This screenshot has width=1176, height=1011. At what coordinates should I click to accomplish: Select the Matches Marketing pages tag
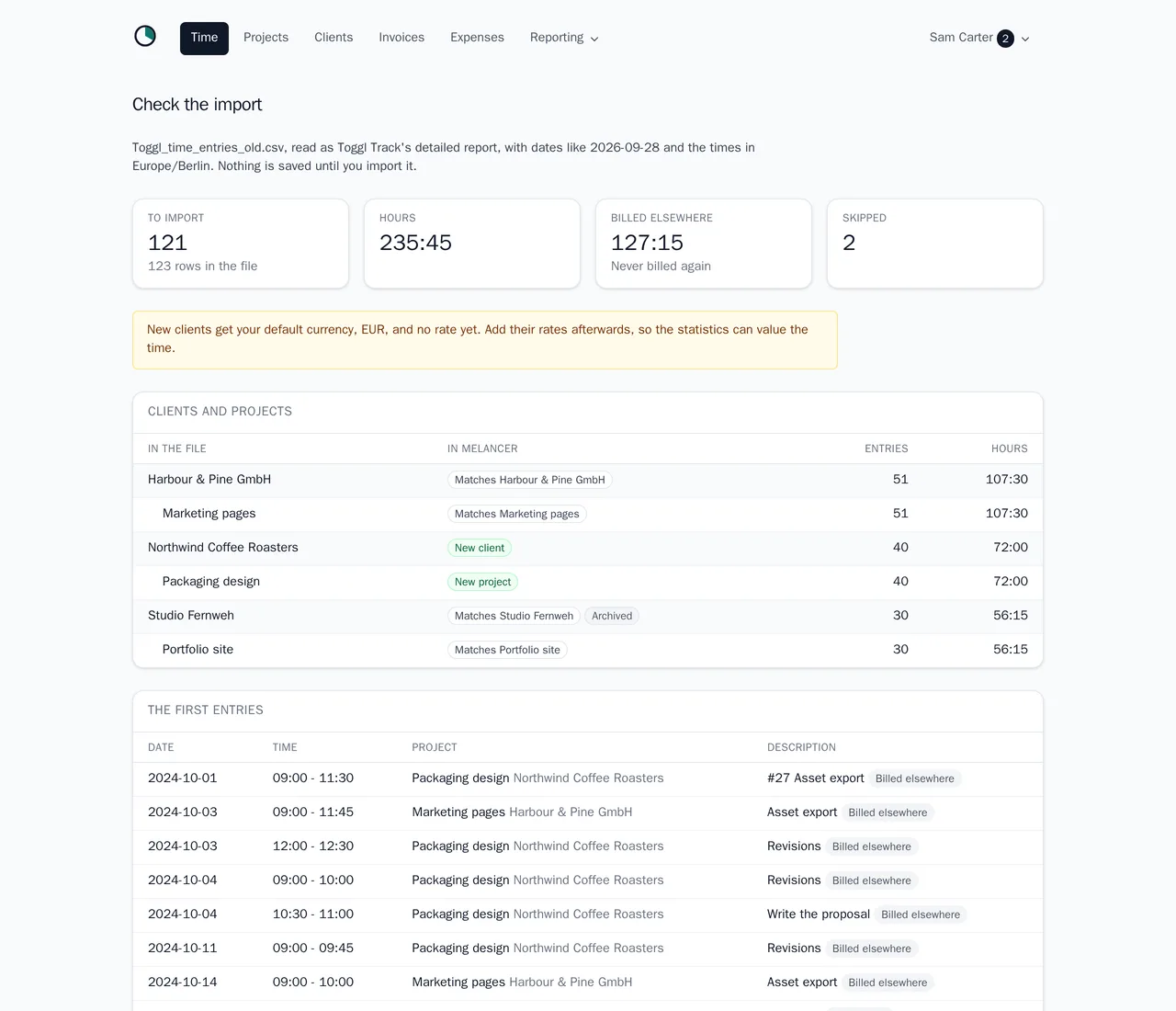click(517, 514)
